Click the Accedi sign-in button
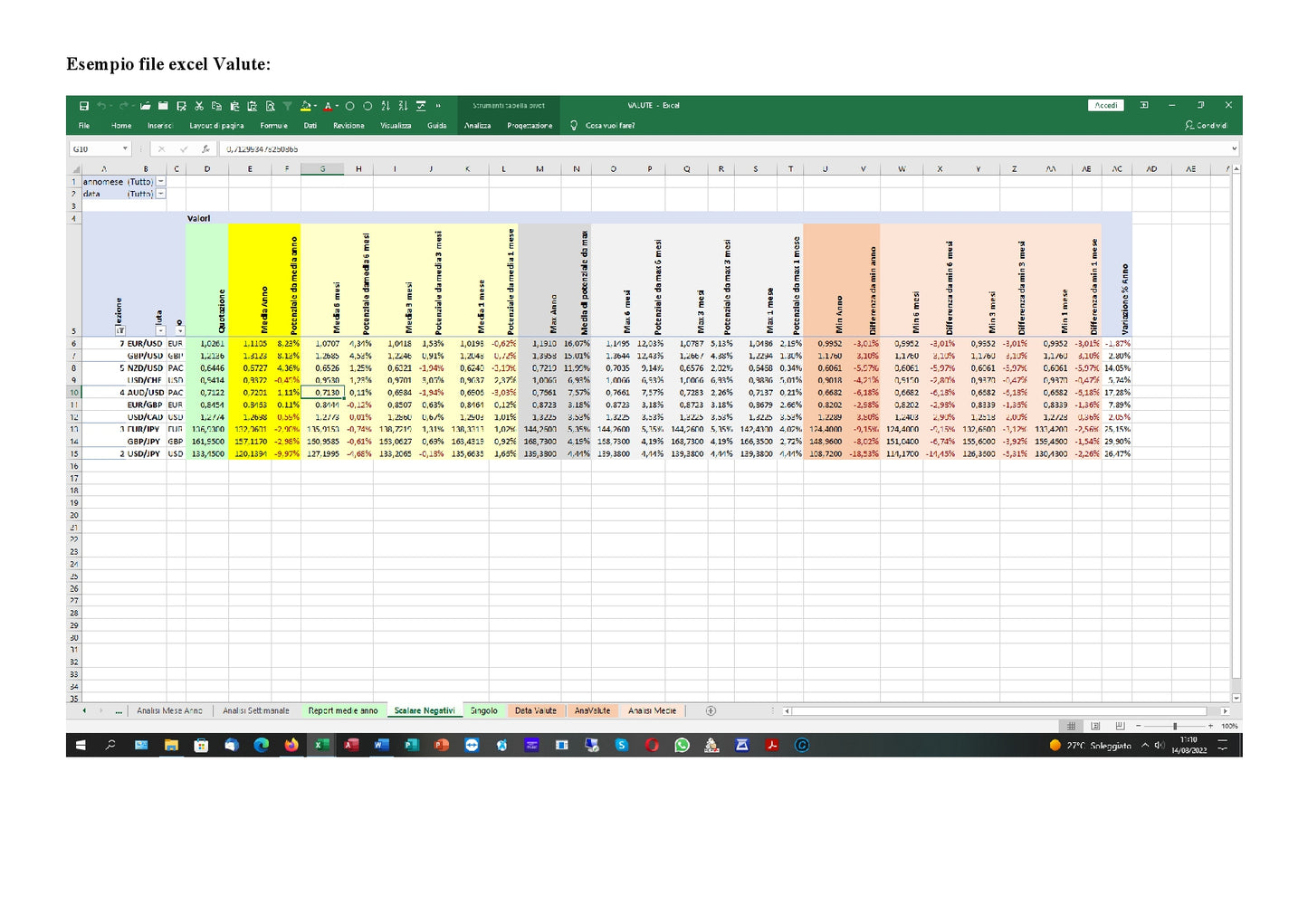The height and width of the screenshot is (924, 1308). tap(1106, 105)
